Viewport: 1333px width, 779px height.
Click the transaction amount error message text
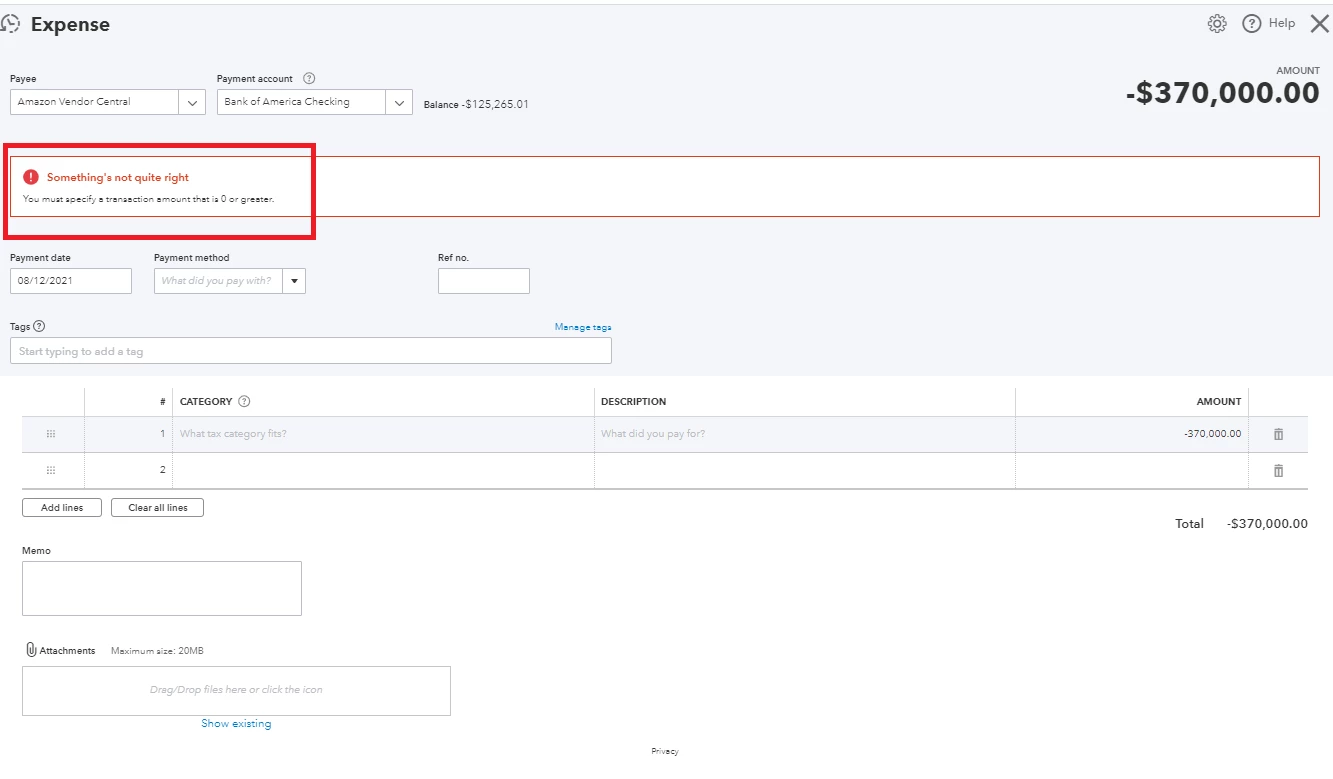149,199
